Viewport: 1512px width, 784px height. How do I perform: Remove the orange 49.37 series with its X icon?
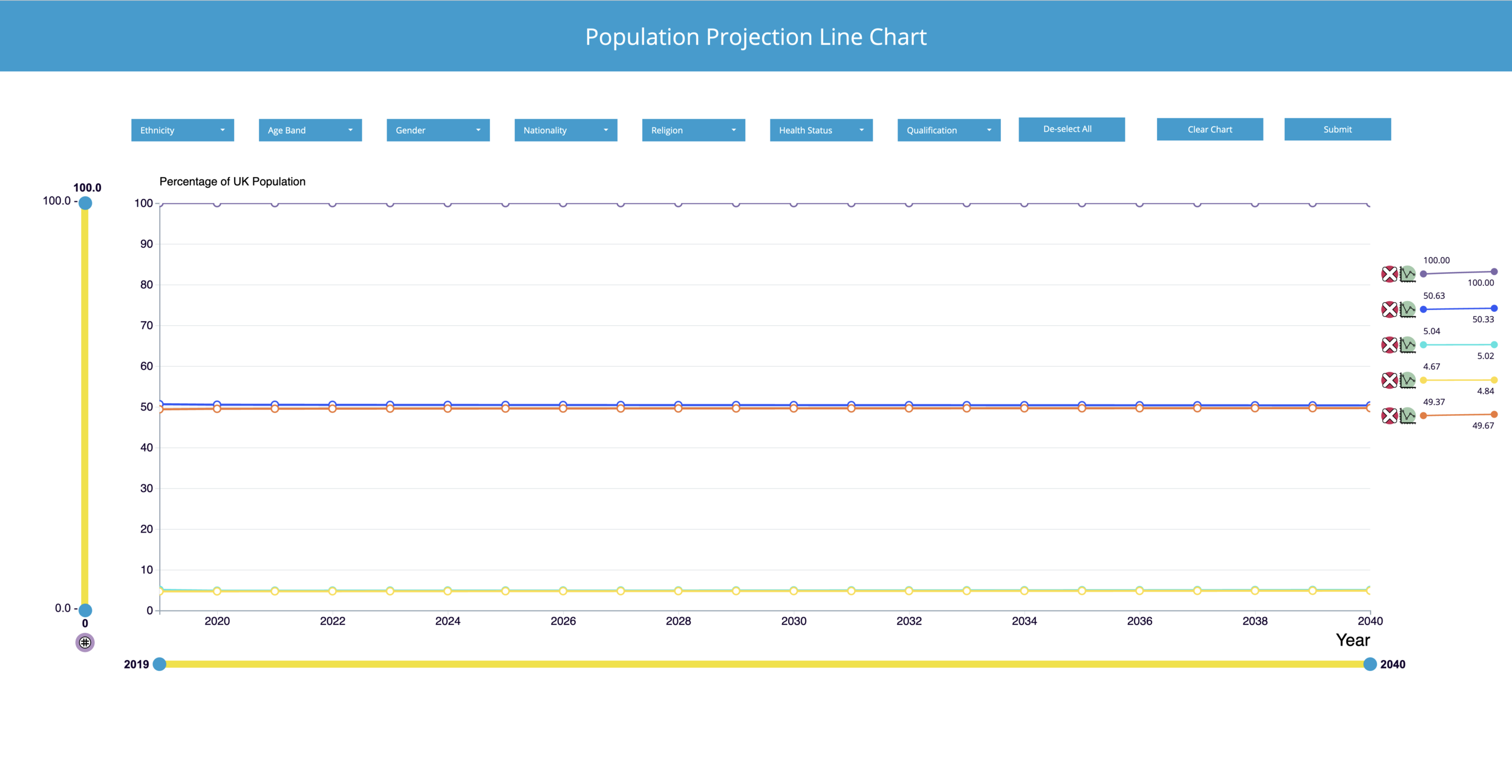click(1389, 416)
